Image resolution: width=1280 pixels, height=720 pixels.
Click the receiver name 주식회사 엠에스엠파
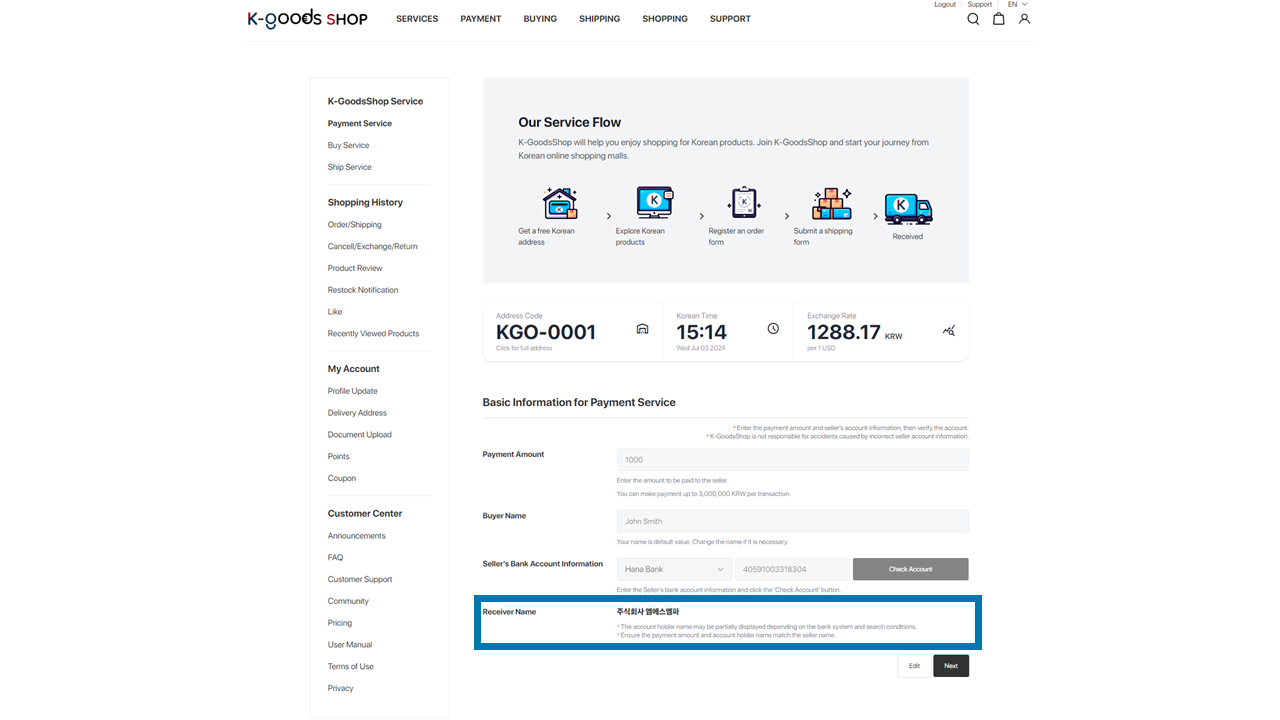648,611
